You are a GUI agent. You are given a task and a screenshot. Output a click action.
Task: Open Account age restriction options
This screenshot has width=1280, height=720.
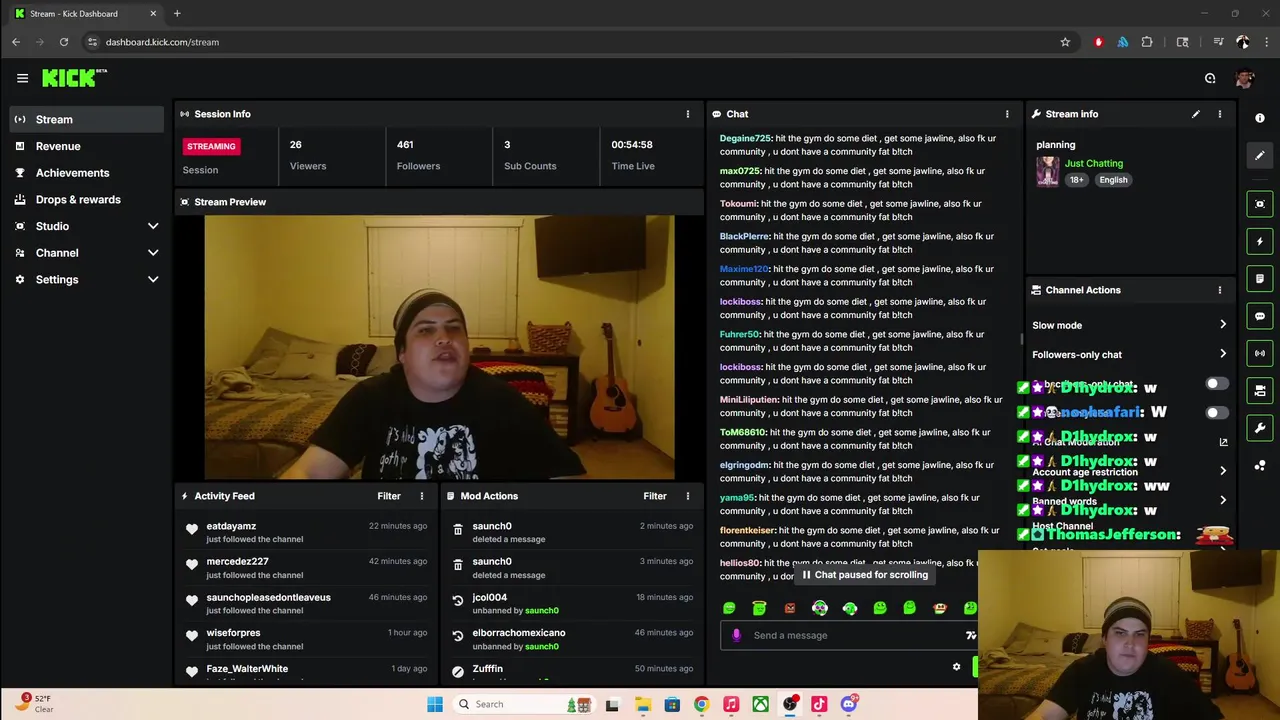tap(1129, 471)
